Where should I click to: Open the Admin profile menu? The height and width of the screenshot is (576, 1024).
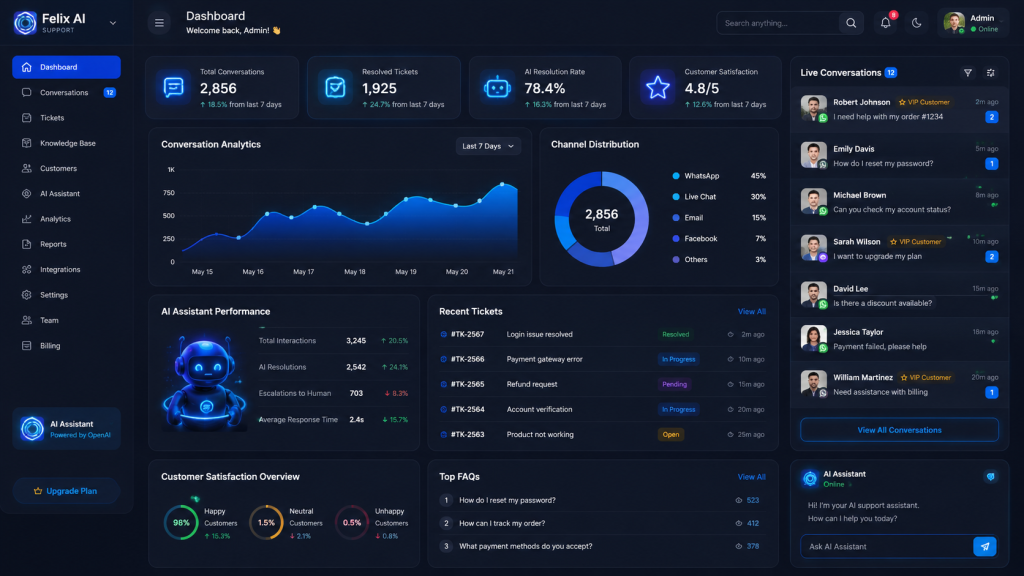(x=972, y=23)
